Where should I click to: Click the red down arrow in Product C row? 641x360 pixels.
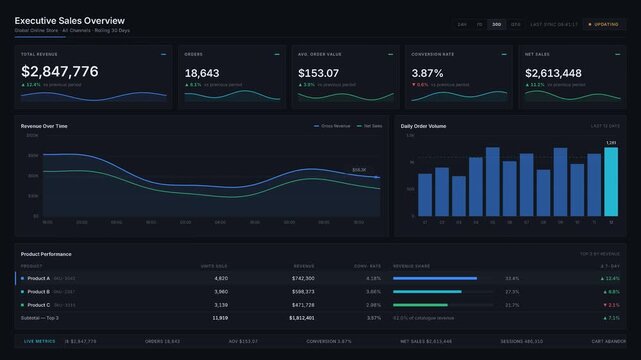pyautogui.click(x=605, y=305)
